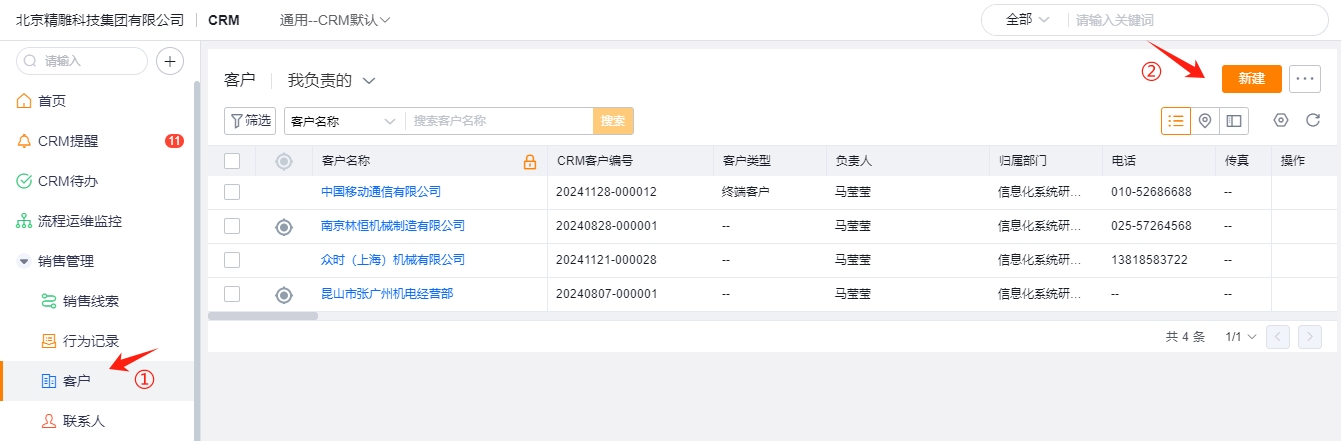Switch to list view icon
Viewport: 1341px width, 441px height.
pyautogui.click(x=1176, y=120)
